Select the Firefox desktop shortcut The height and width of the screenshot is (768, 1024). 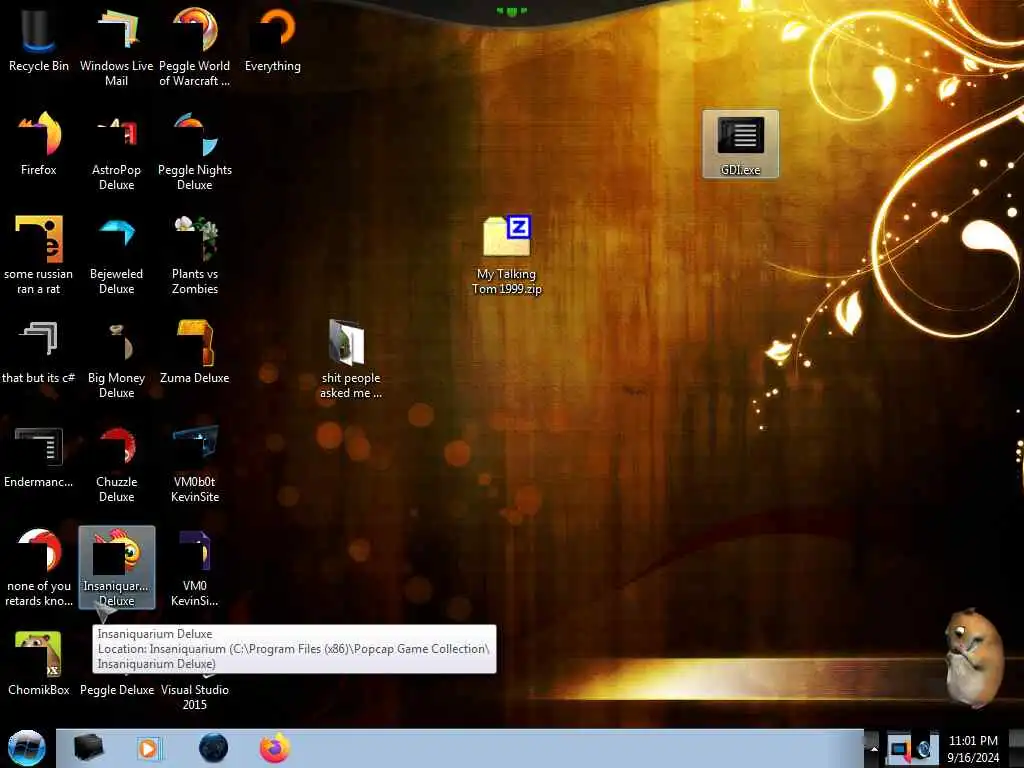click(x=39, y=144)
